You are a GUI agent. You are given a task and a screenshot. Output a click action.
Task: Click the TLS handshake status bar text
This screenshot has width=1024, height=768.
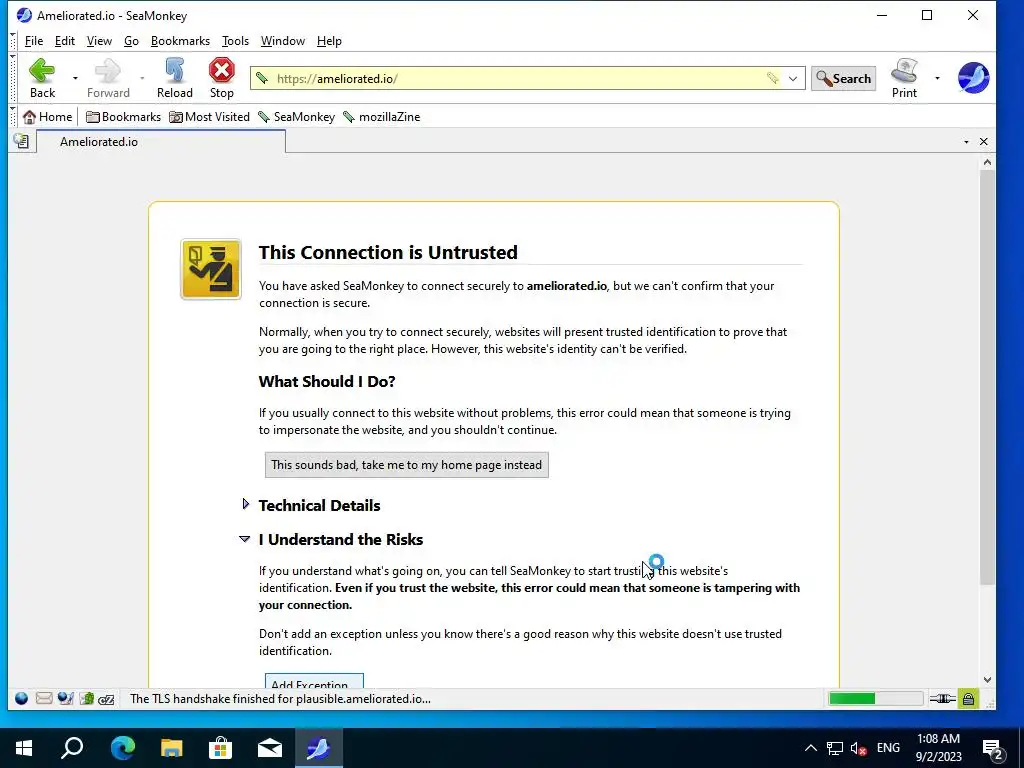pos(280,699)
